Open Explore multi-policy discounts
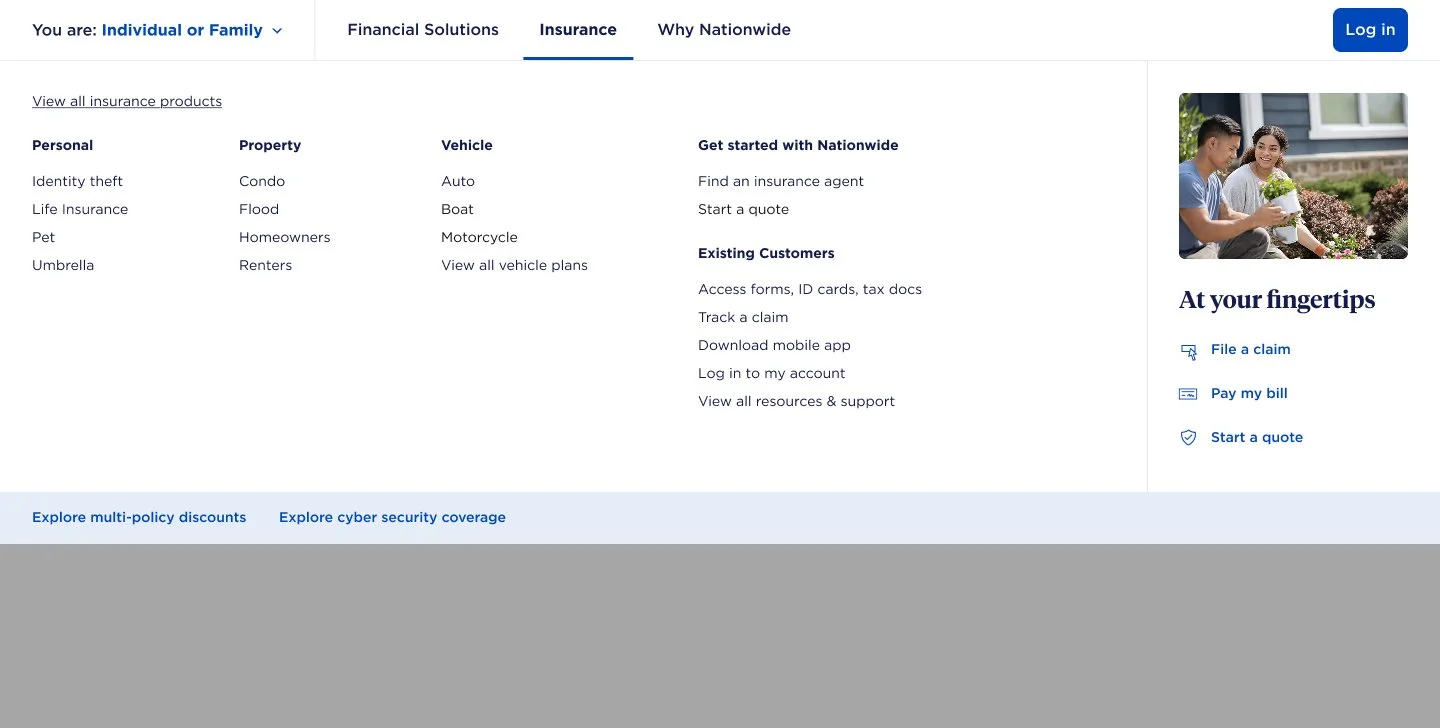This screenshot has width=1440, height=728. coord(139,517)
